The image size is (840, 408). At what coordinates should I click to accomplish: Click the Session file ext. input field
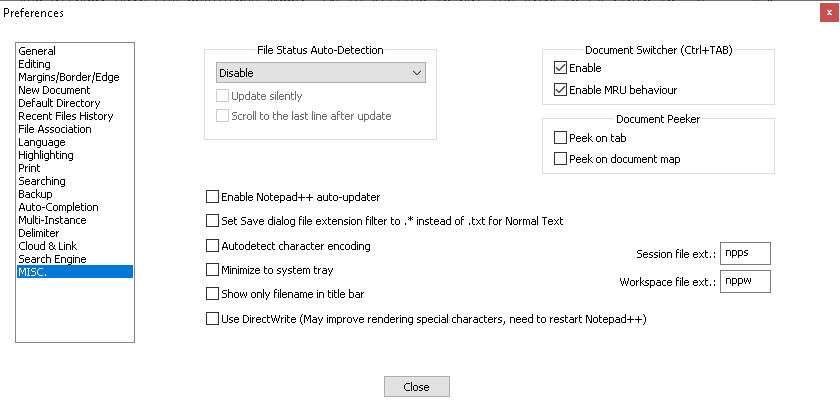[x=745, y=253]
